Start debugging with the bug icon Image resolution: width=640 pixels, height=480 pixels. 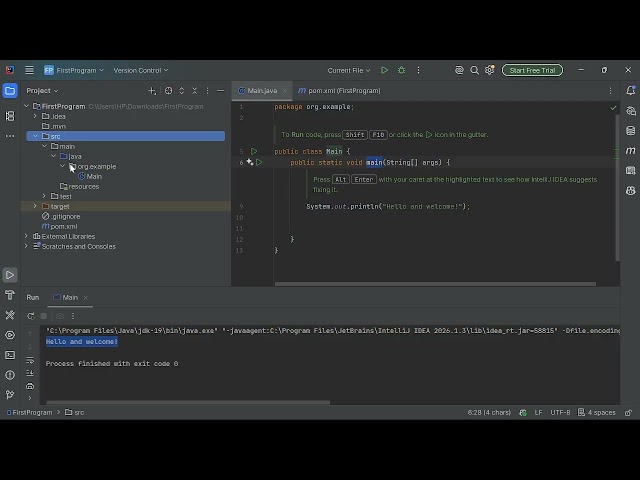click(402, 70)
